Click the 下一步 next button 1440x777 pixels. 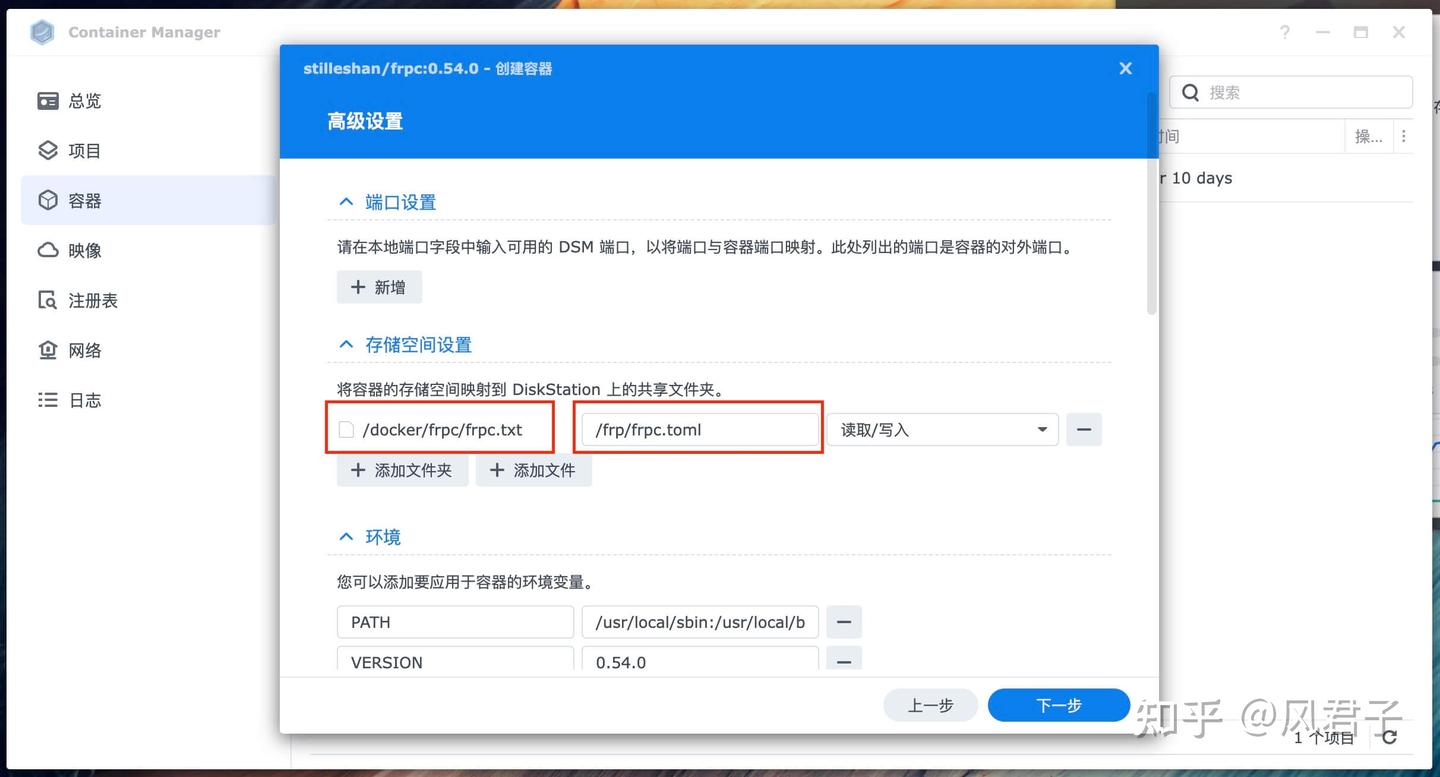pyautogui.click(x=1058, y=705)
